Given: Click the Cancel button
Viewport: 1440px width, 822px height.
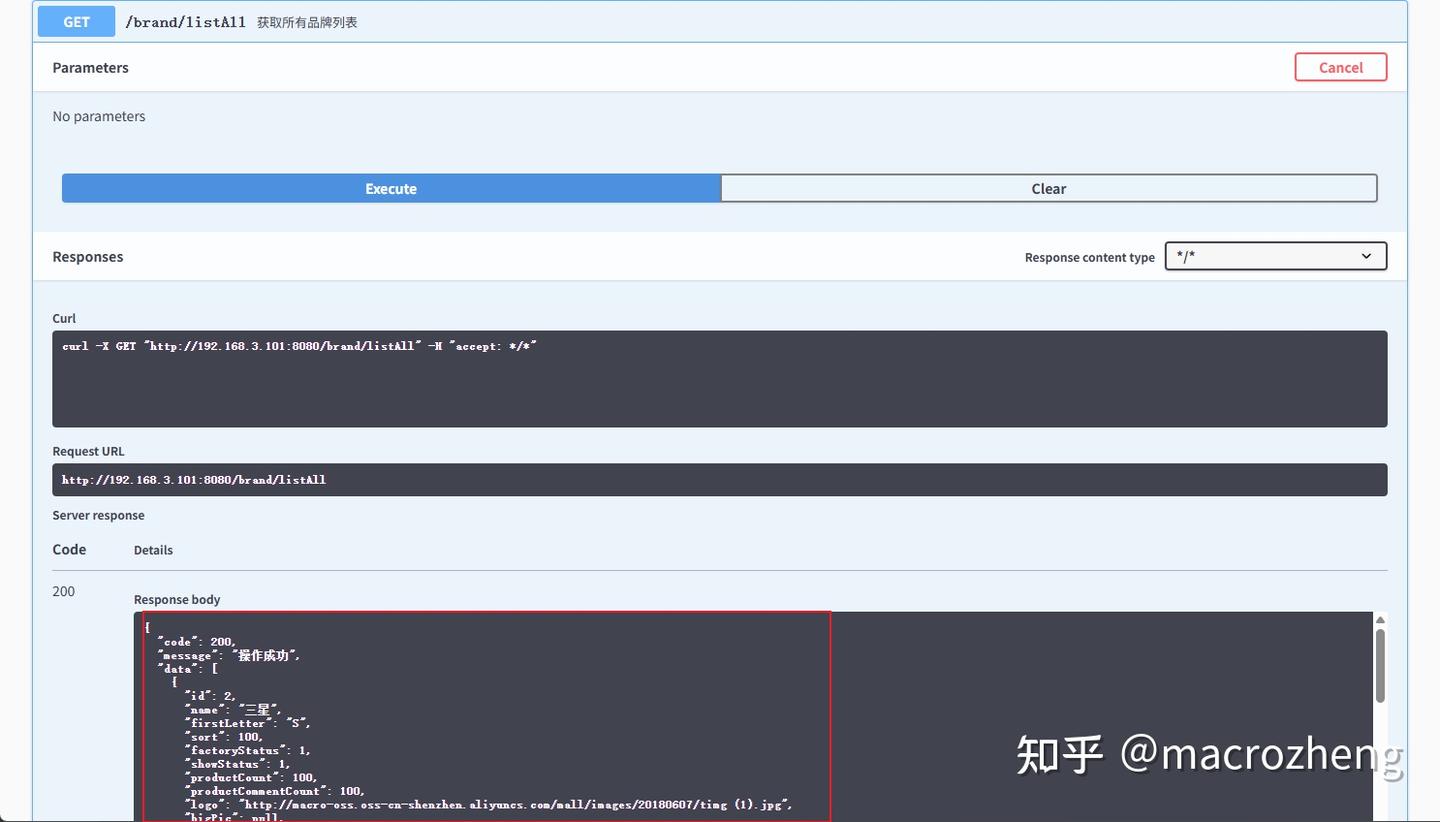Looking at the screenshot, I should point(1340,67).
